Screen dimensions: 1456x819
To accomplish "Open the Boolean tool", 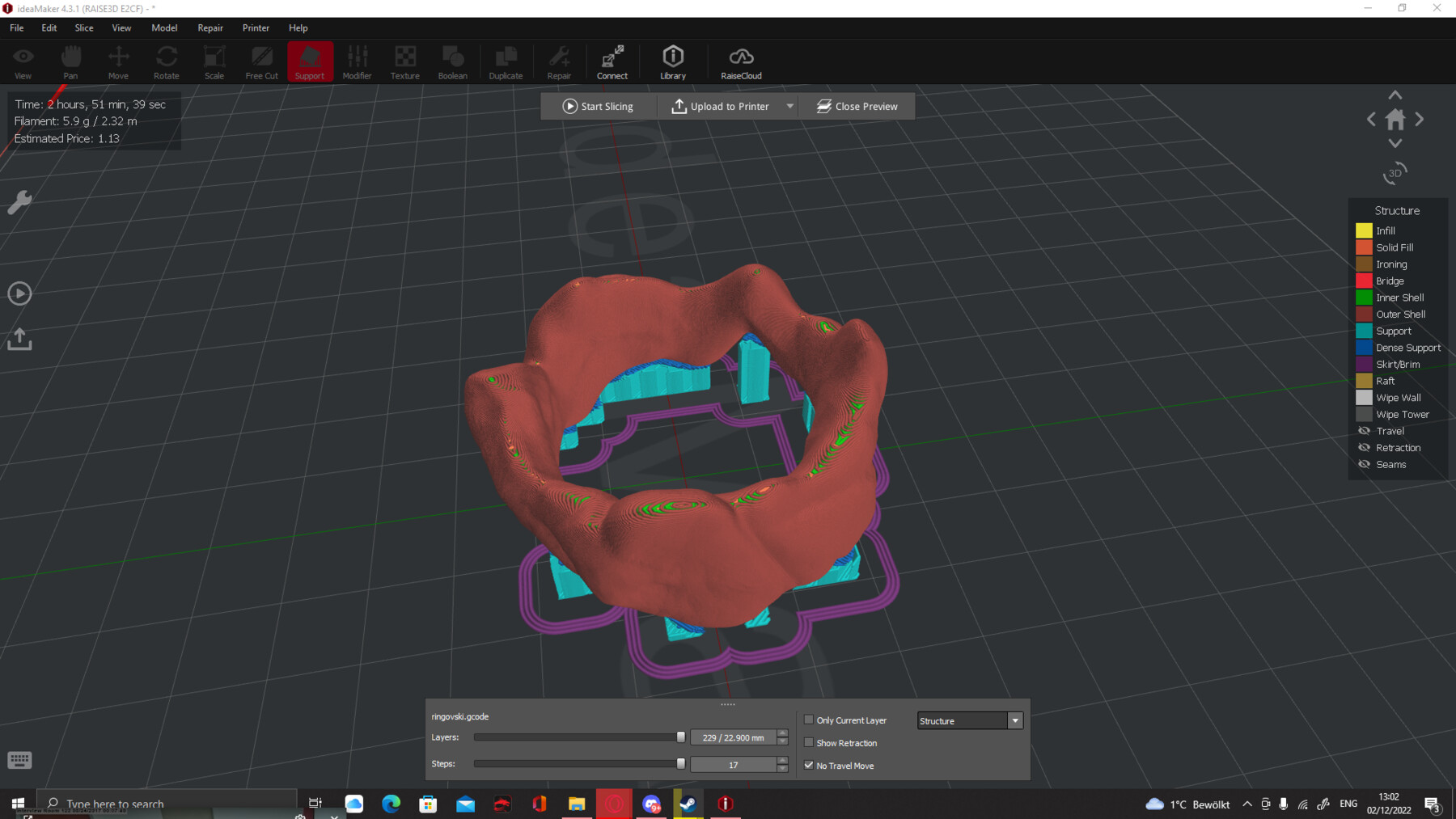I will 452,61.
